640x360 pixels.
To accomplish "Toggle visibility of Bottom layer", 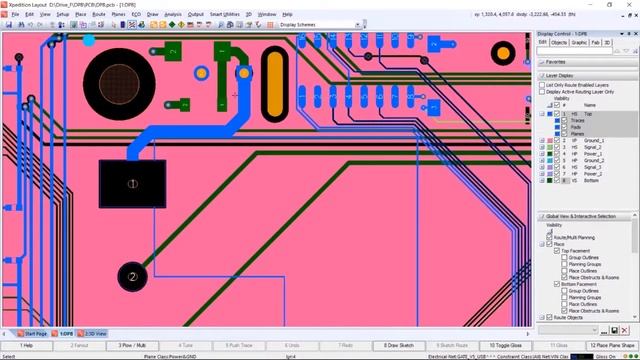I will 557,180.
